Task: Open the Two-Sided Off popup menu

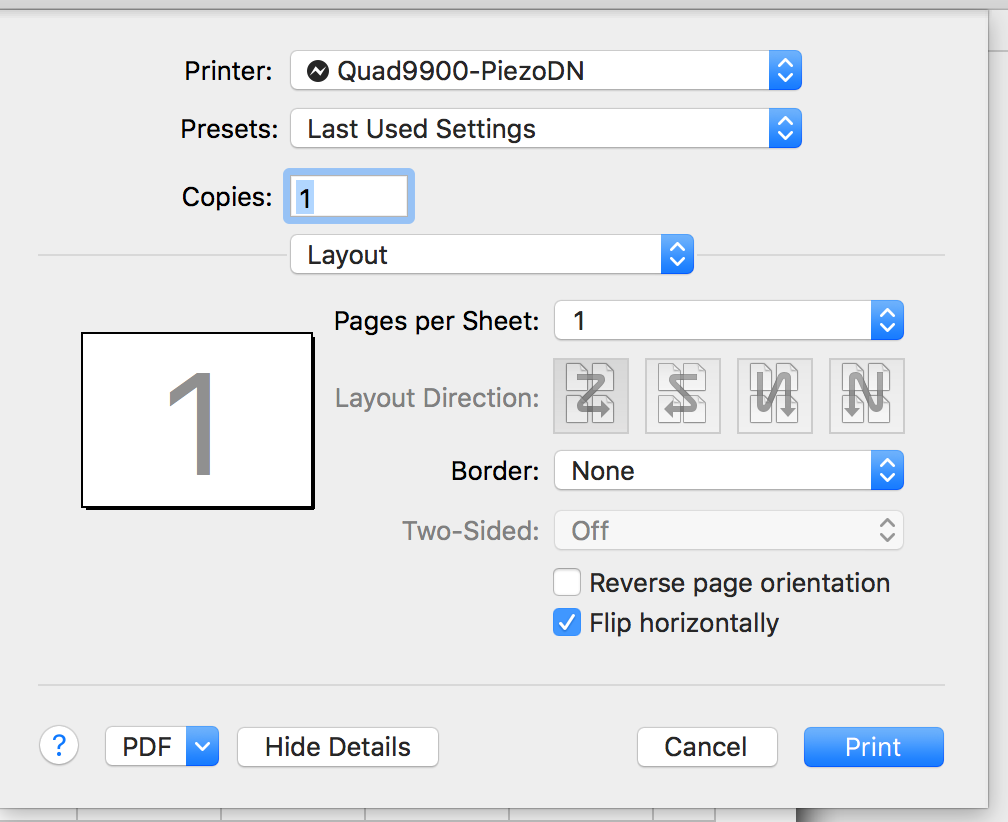Action: point(728,531)
